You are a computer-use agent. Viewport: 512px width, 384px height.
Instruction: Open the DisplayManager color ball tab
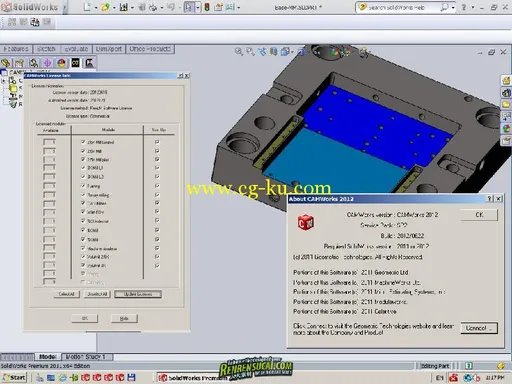pyautogui.click(x=62, y=63)
